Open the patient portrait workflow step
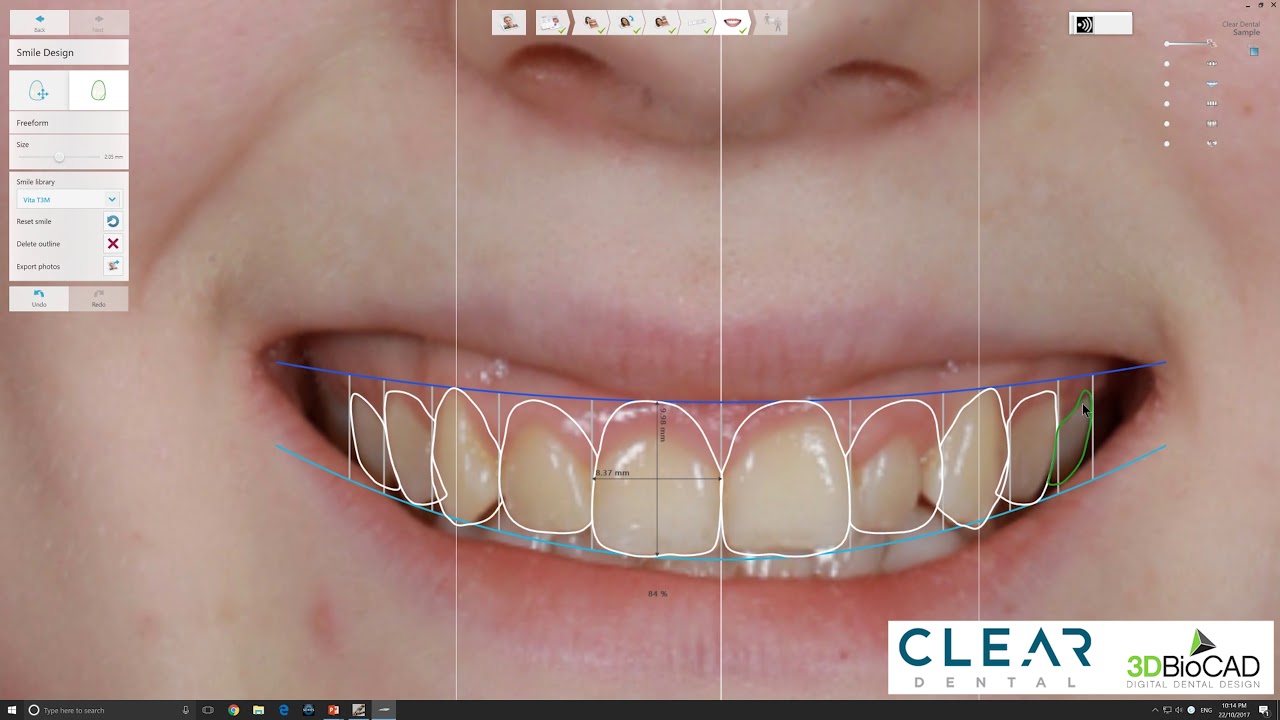This screenshot has width=1280, height=720. (509, 22)
